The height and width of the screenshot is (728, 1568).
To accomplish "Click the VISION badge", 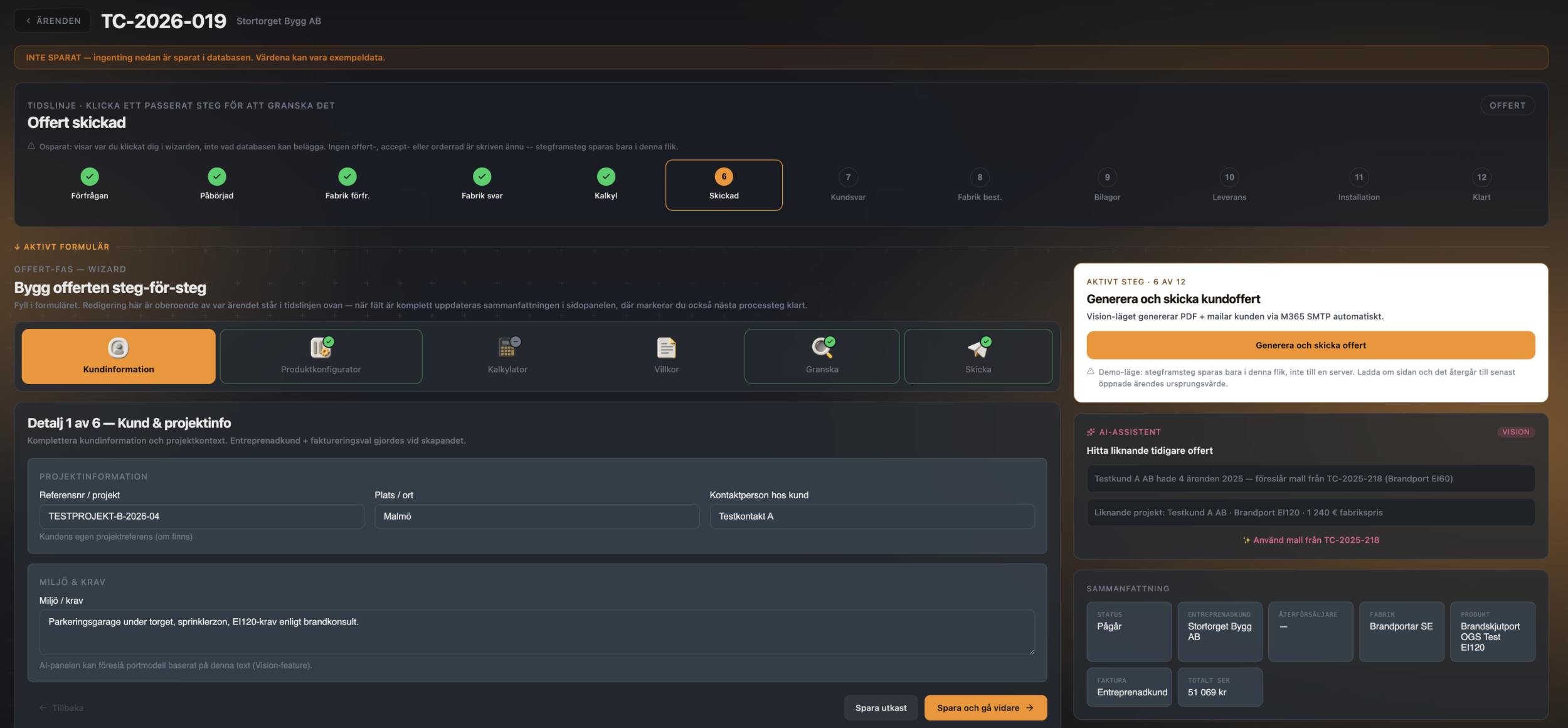I will [1515, 432].
